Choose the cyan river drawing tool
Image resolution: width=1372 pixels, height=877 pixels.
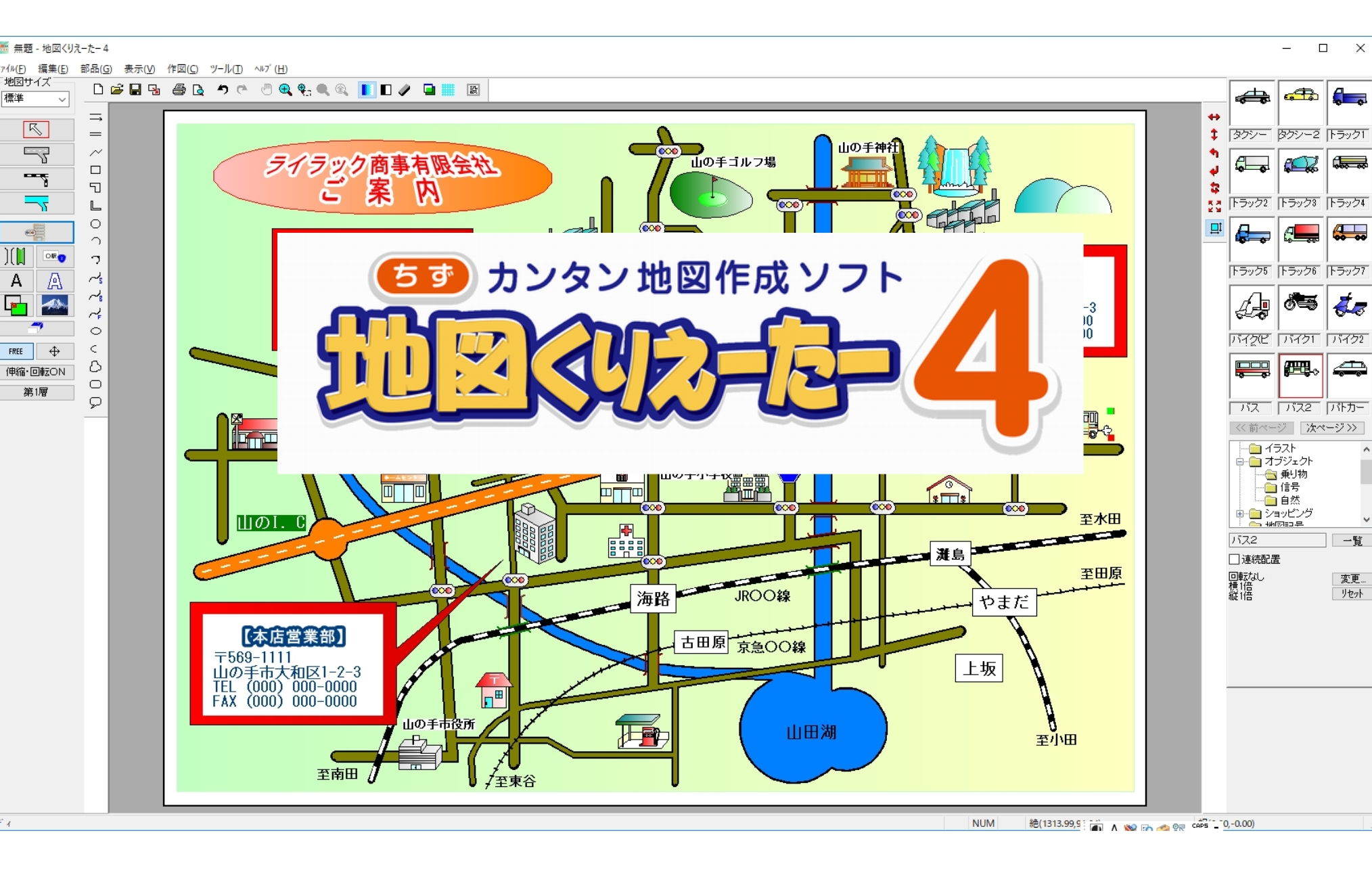(36, 204)
